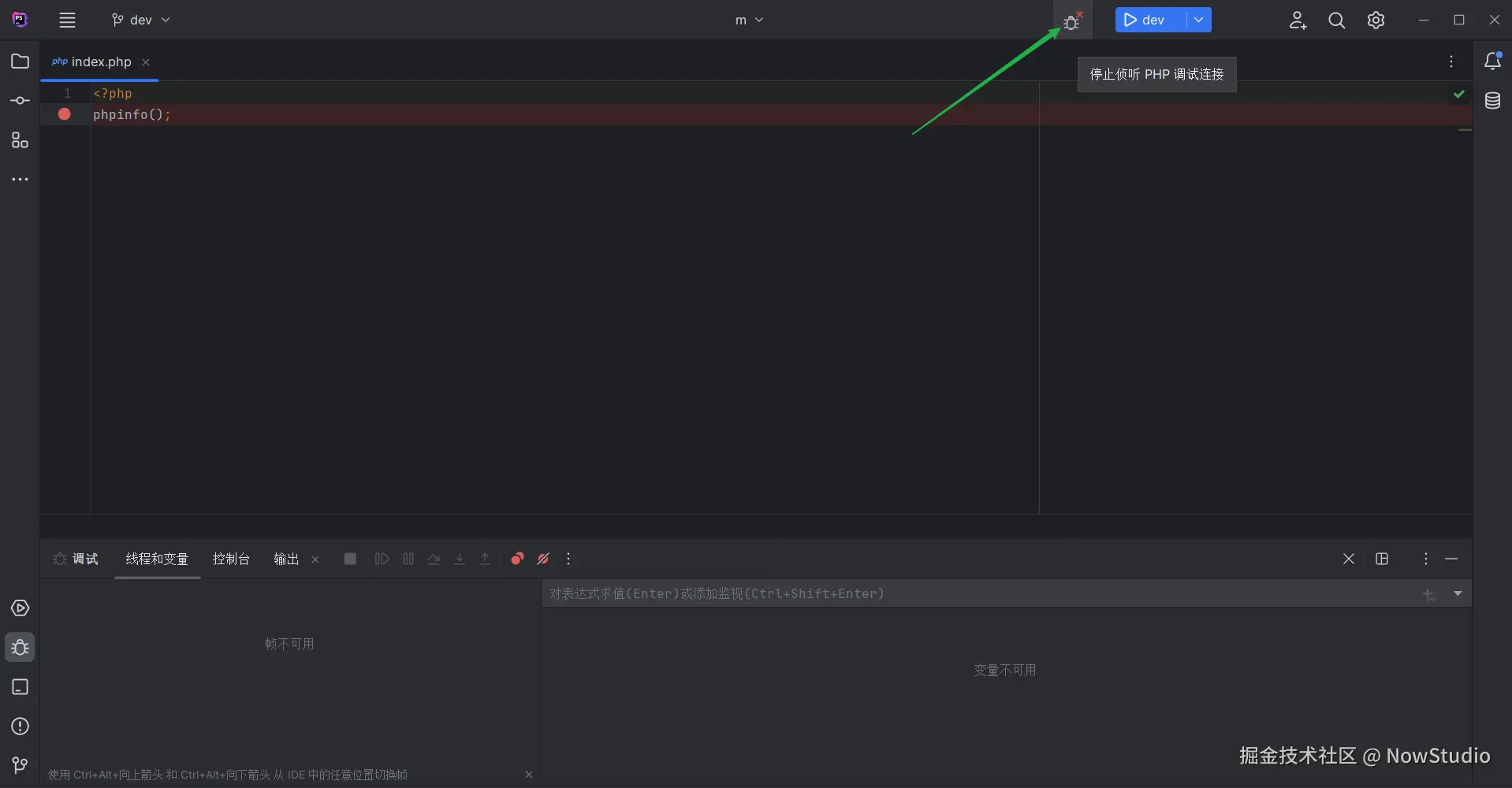Pause program execution

click(408, 559)
